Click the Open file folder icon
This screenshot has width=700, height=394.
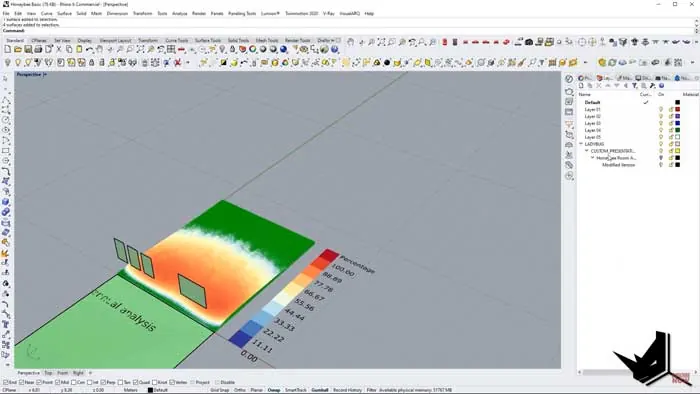coord(18,50)
